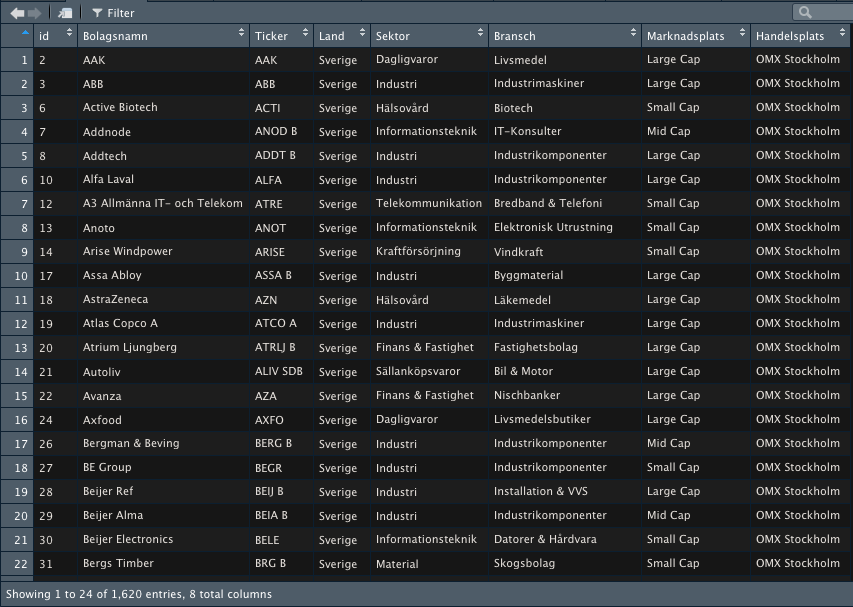The height and width of the screenshot is (607, 853).
Task: Click the back navigation arrow
Action: click(17, 13)
